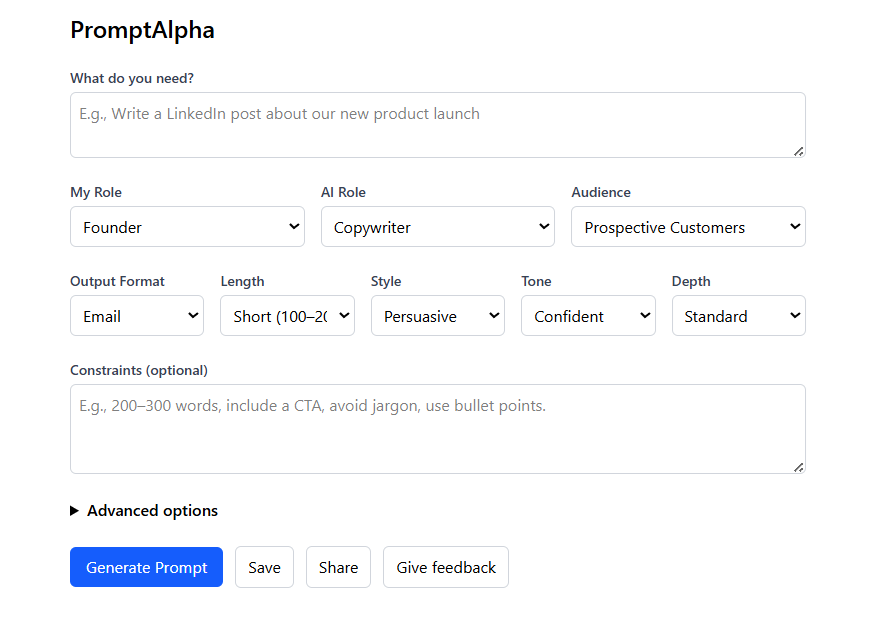Click the Constraints box resize grip

pos(798,467)
